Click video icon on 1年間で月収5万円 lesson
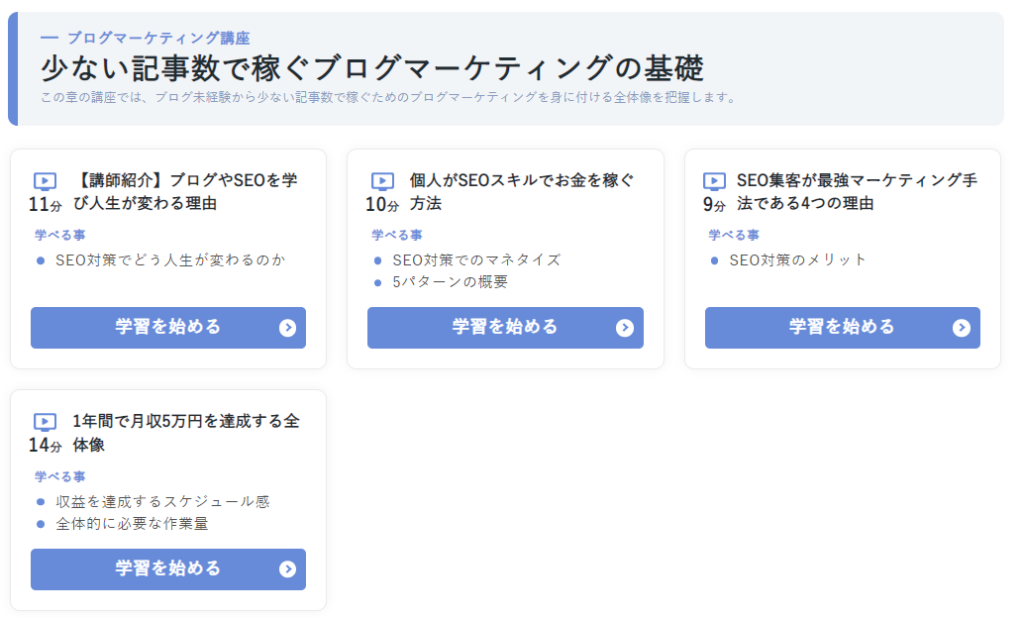Screen dimensions: 1024x618 point(45,422)
